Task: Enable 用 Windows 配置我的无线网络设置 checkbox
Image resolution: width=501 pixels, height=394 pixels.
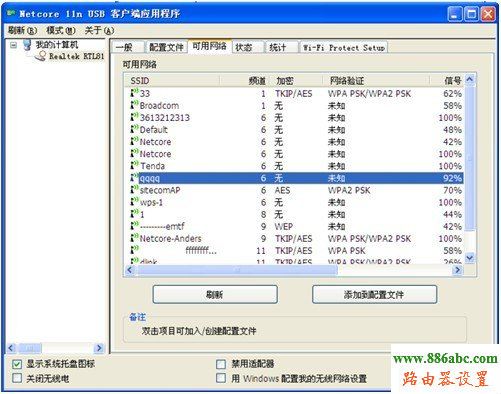Action: click(221, 378)
